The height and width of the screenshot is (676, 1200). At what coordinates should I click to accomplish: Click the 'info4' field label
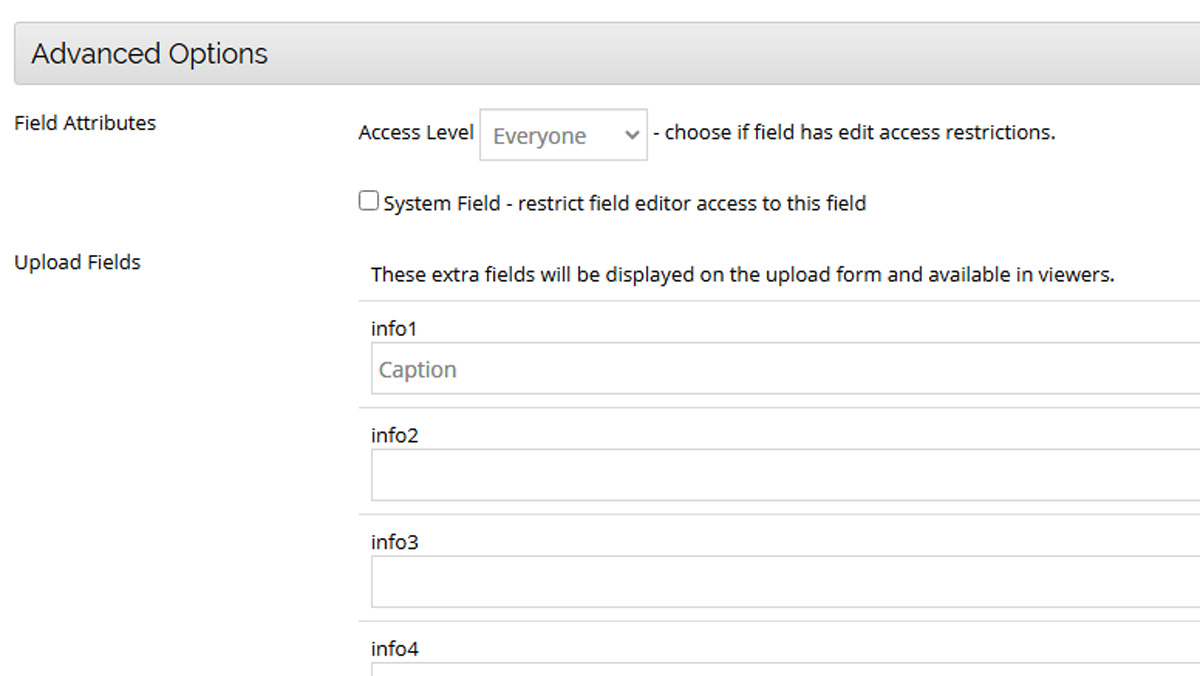[394, 649]
